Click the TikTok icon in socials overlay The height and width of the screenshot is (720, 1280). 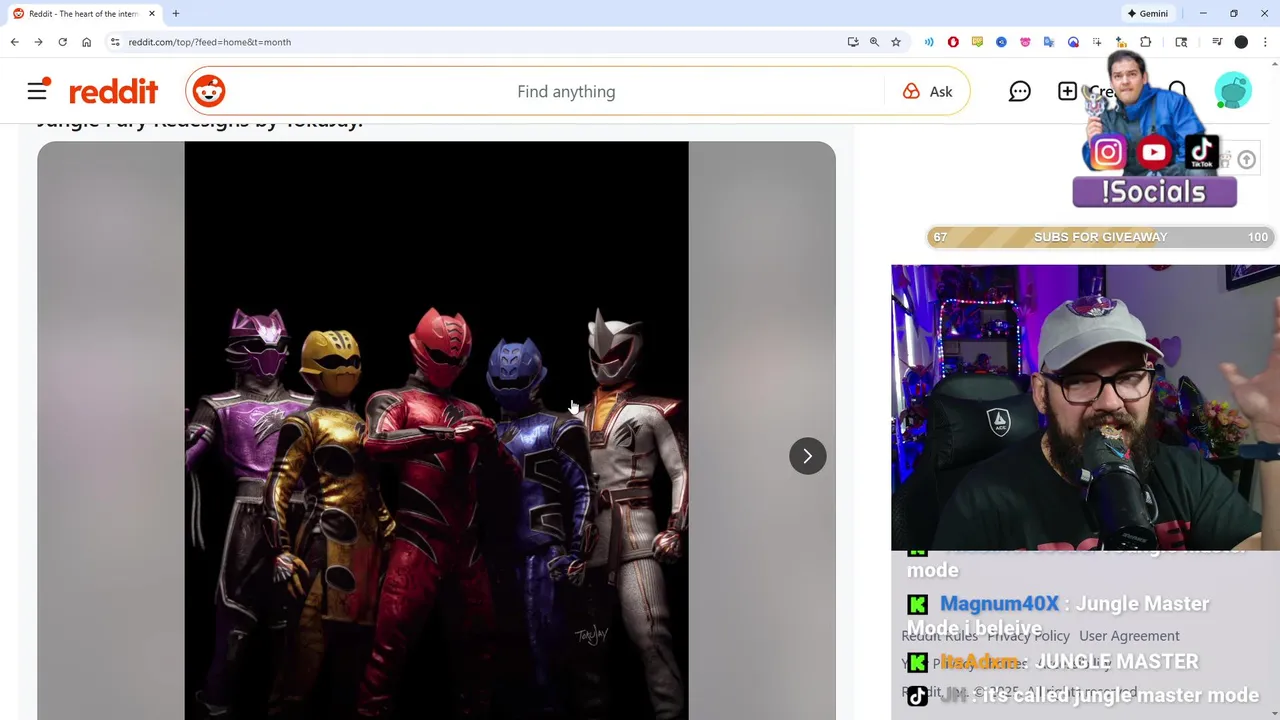click(x=1201, y=153)
